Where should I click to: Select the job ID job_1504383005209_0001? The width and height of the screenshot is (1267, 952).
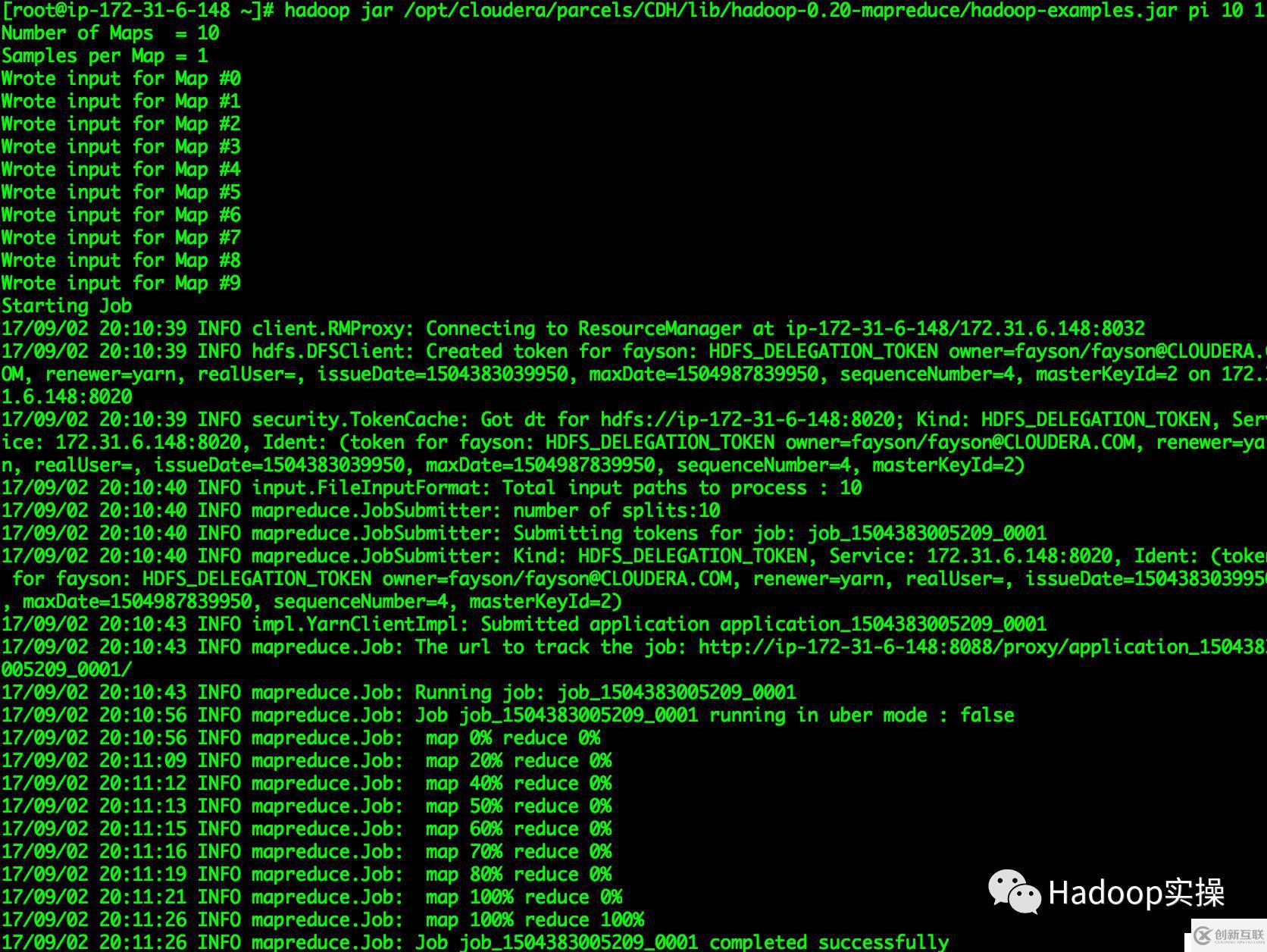coord(926,533)
